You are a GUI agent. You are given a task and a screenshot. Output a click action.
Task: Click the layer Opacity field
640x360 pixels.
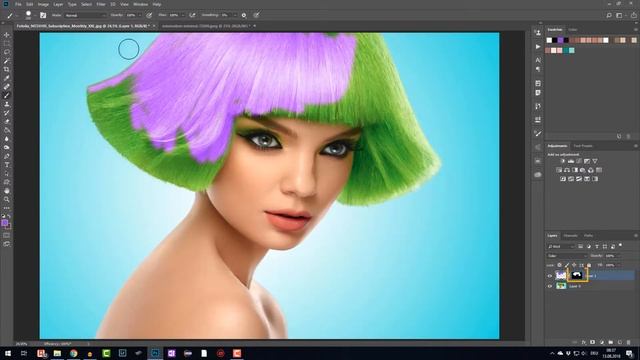point(611,256)
